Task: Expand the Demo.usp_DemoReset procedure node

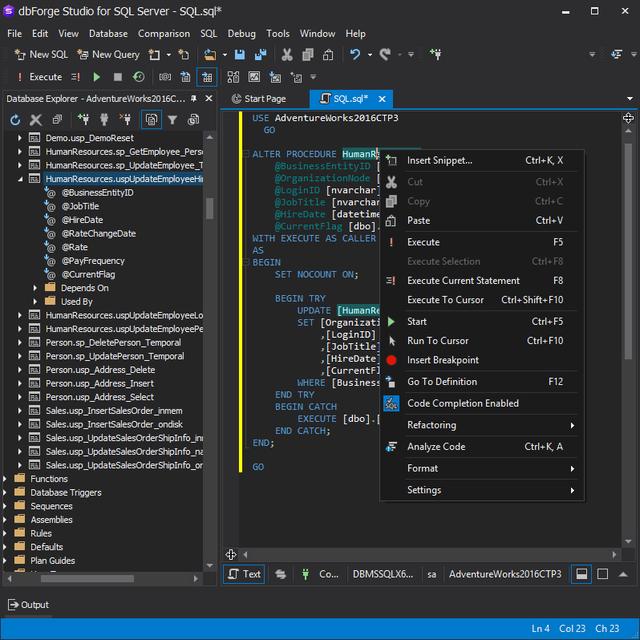Action: click(20, 138)
